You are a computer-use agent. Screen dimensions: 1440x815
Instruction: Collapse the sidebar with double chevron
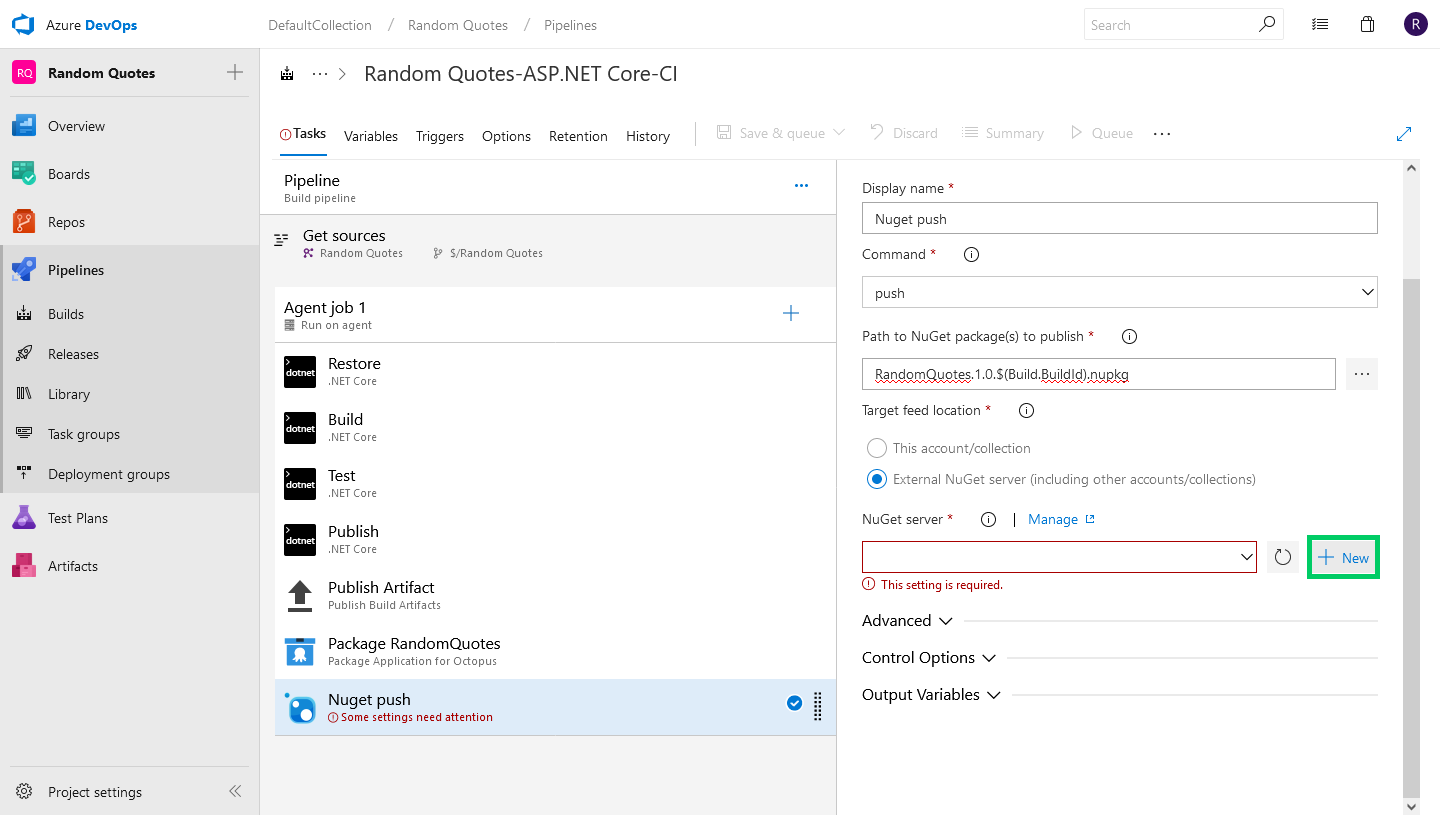click(x=235, y=791)
